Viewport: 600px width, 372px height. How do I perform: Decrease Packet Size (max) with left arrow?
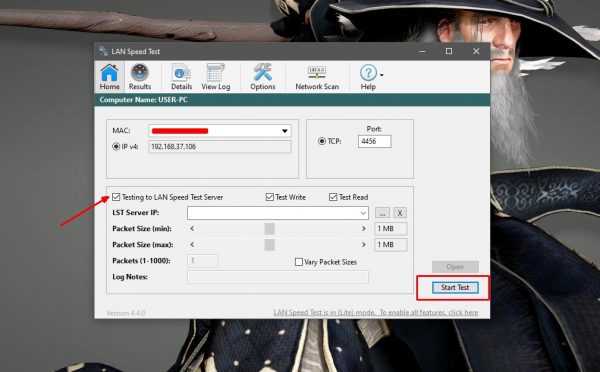click(x=192, y=245)
